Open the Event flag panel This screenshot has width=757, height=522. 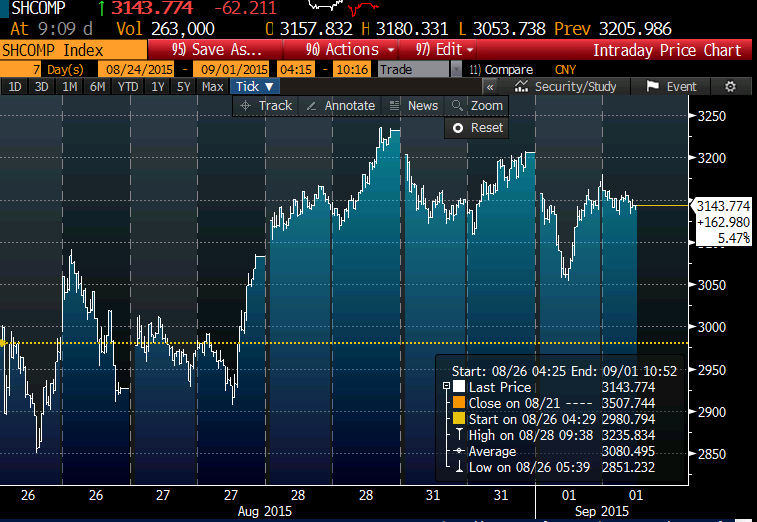672,87
